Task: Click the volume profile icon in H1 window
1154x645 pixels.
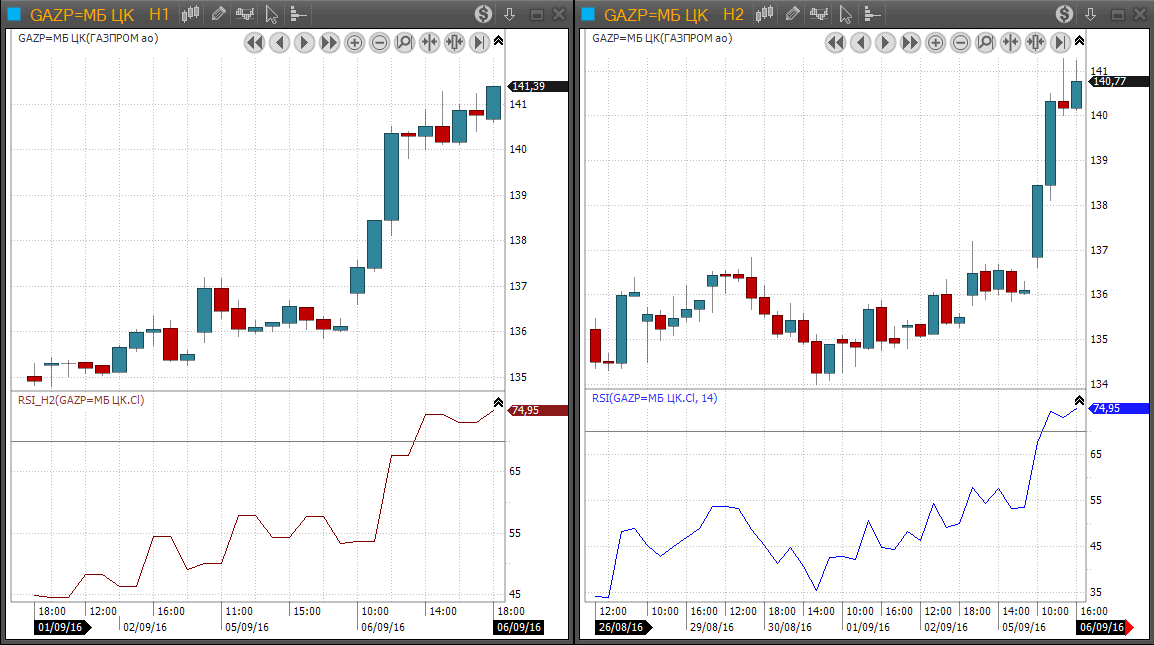Action: 297,14
